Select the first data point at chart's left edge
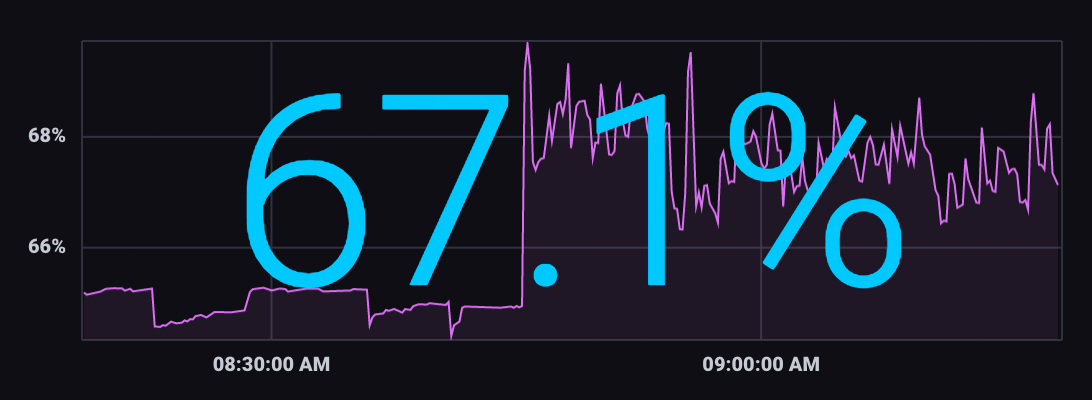 tap(84, 293)
